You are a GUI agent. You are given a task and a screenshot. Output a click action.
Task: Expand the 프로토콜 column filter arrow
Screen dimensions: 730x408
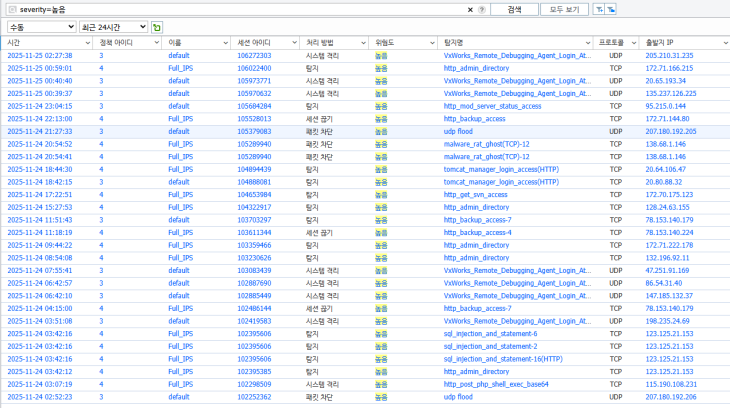tap(633, 43)
